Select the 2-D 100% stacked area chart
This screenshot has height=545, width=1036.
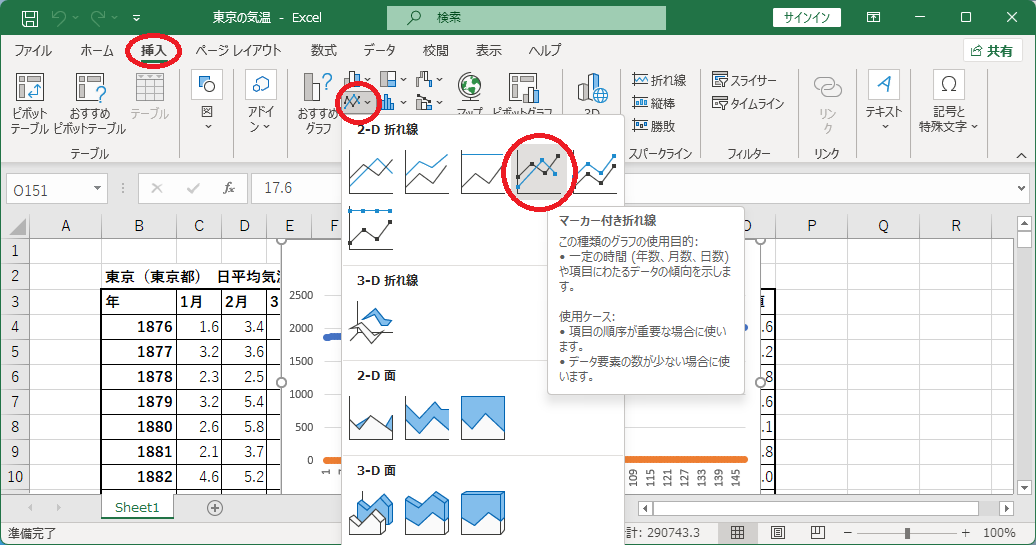click(482, 418)
